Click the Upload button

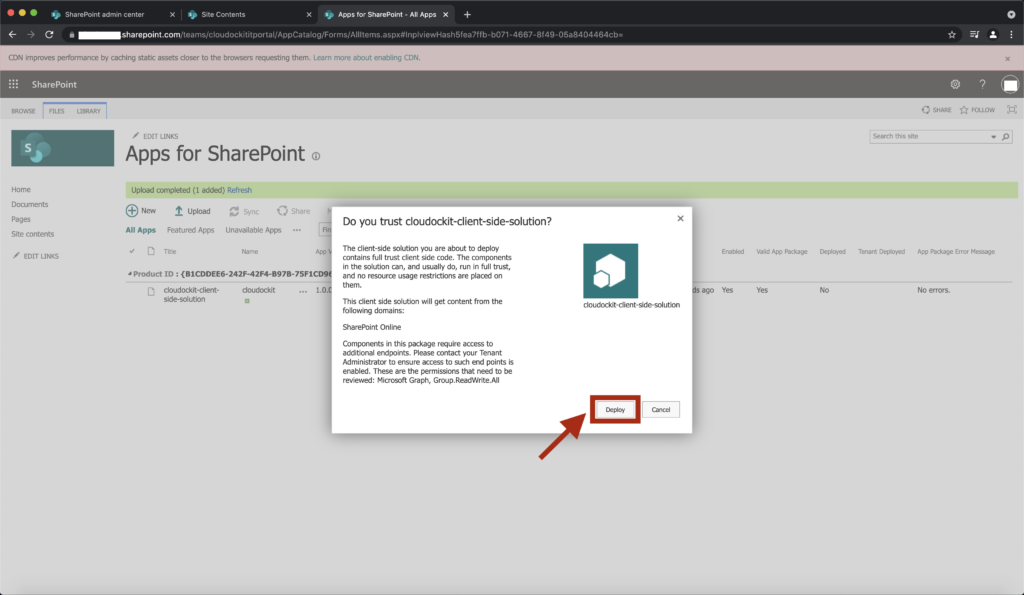pos(192,211)
